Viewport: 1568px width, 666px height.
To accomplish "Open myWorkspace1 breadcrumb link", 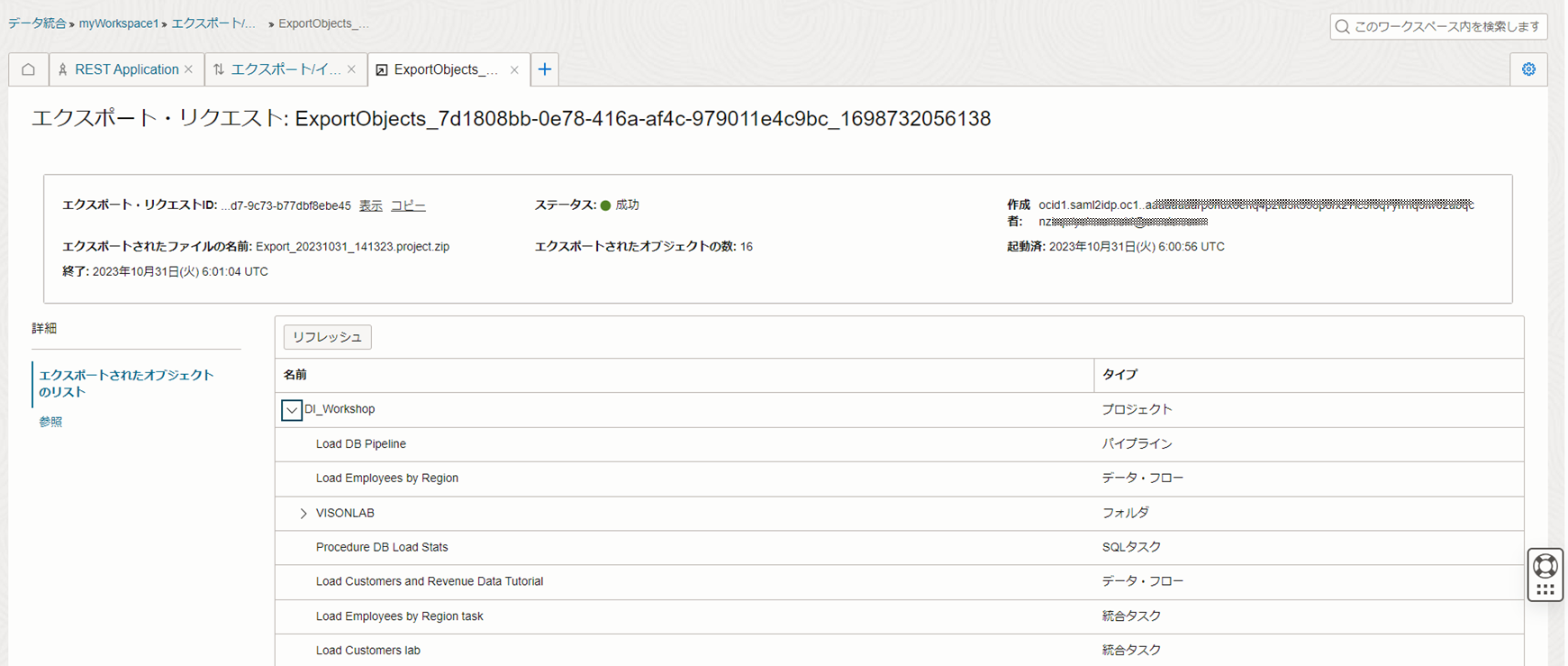I will coord(119,23).
